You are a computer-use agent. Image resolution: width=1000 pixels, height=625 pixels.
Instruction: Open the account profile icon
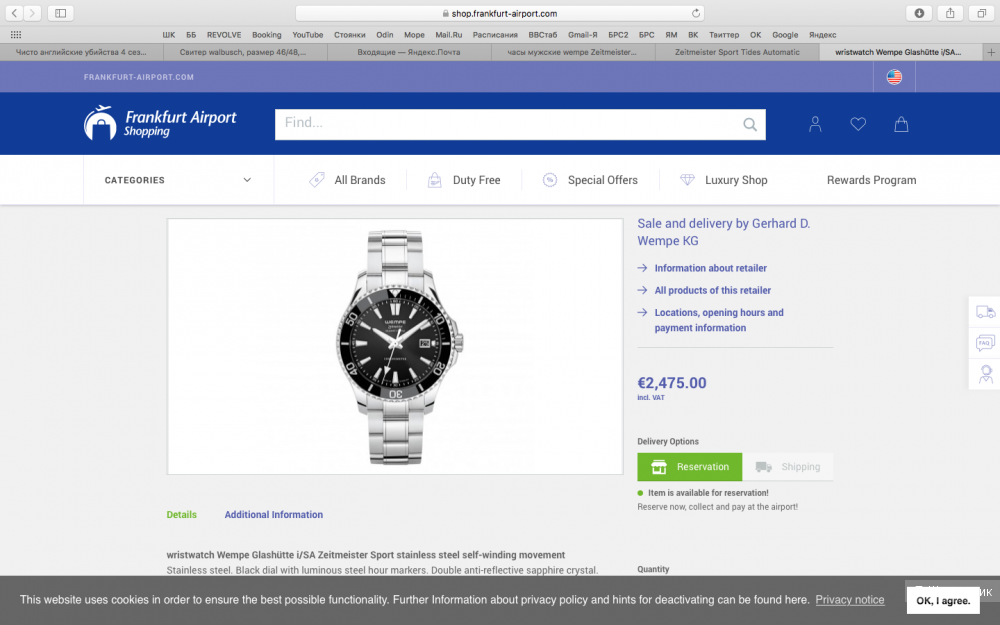point(815,124)
